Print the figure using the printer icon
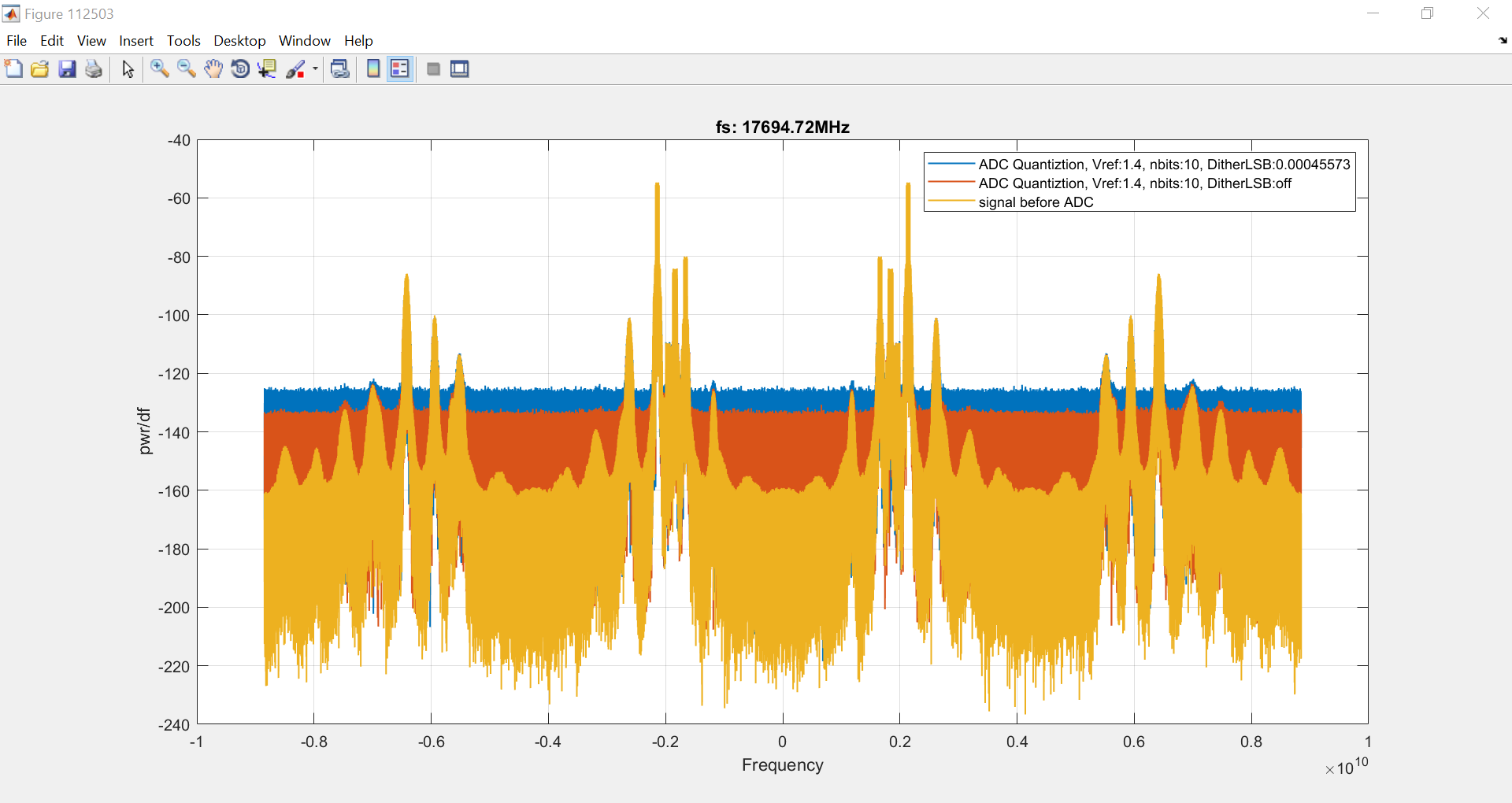This screenshot has height=803, width=1512. point(94,69)
